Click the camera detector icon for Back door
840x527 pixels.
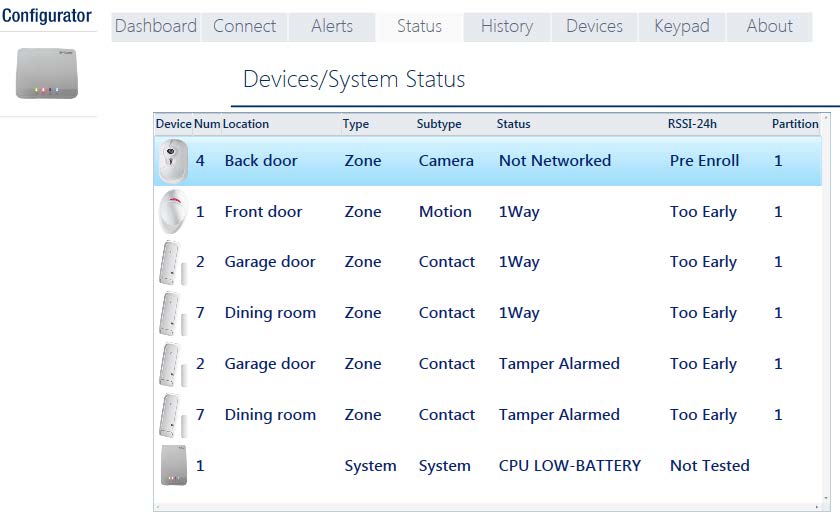(173, 161)
